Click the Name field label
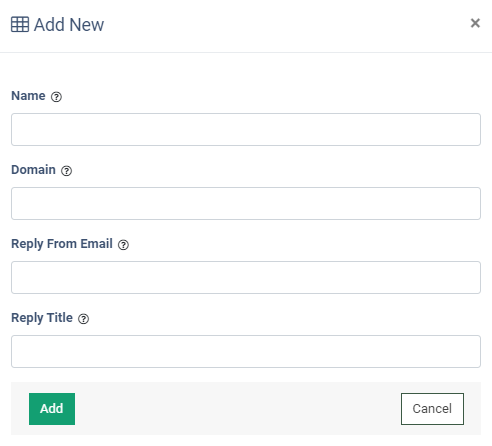 28,96
